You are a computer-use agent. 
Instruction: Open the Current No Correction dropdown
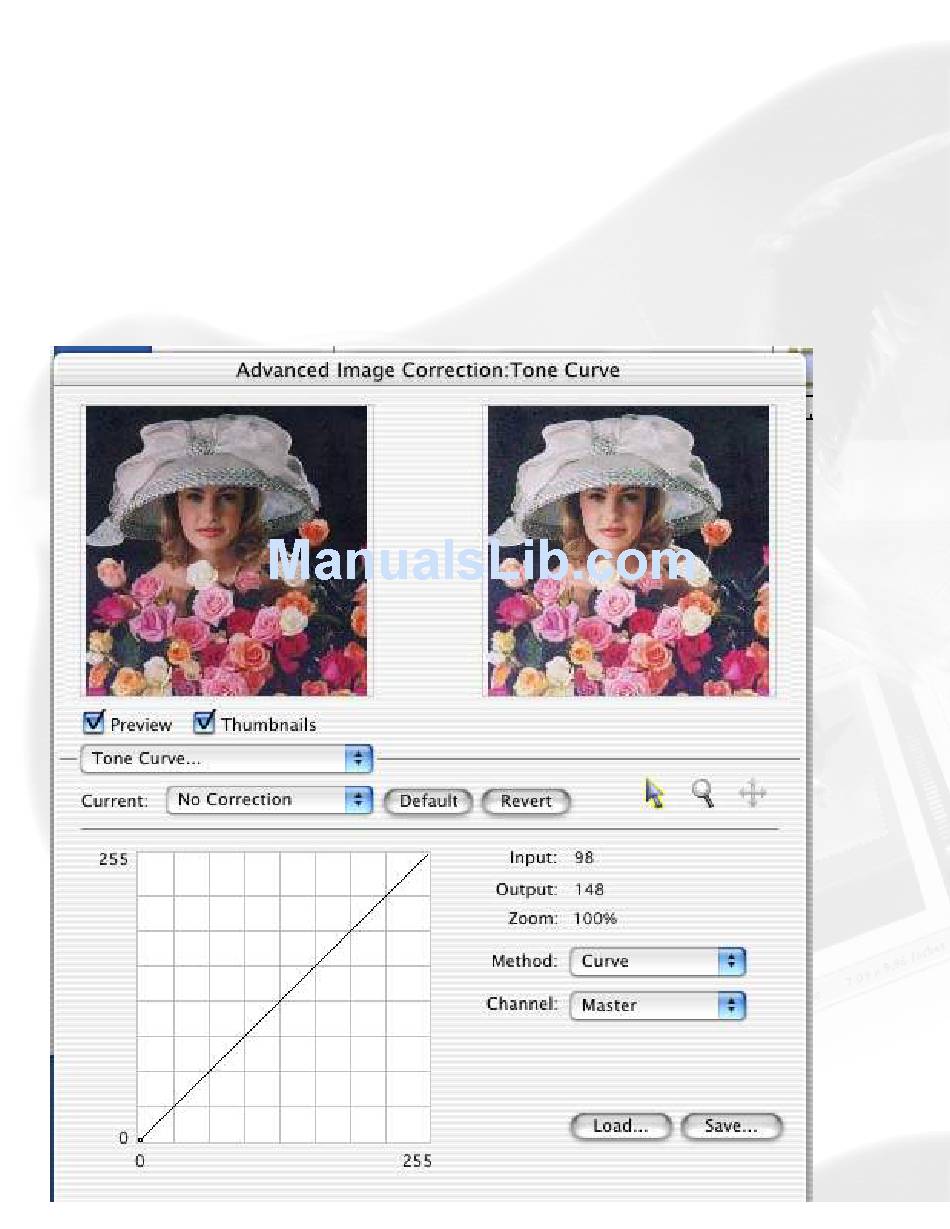[269, 800]
